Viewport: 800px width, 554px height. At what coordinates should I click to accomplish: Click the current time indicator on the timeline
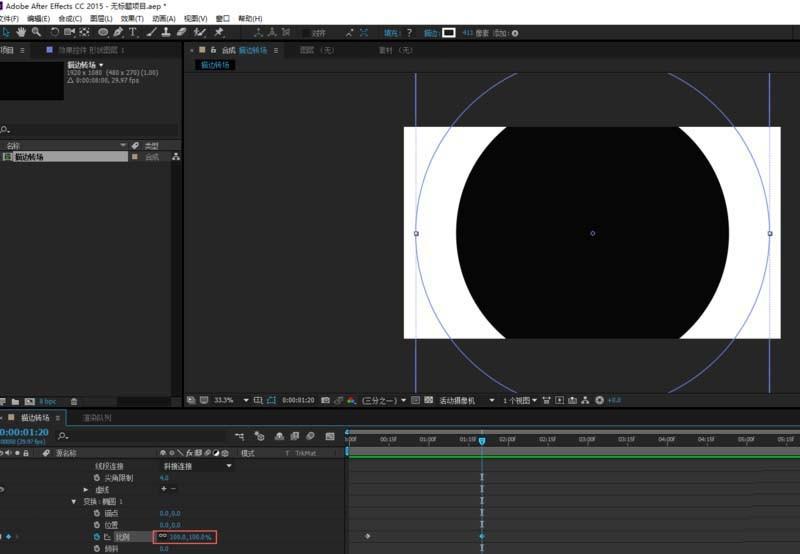(482, 440)
